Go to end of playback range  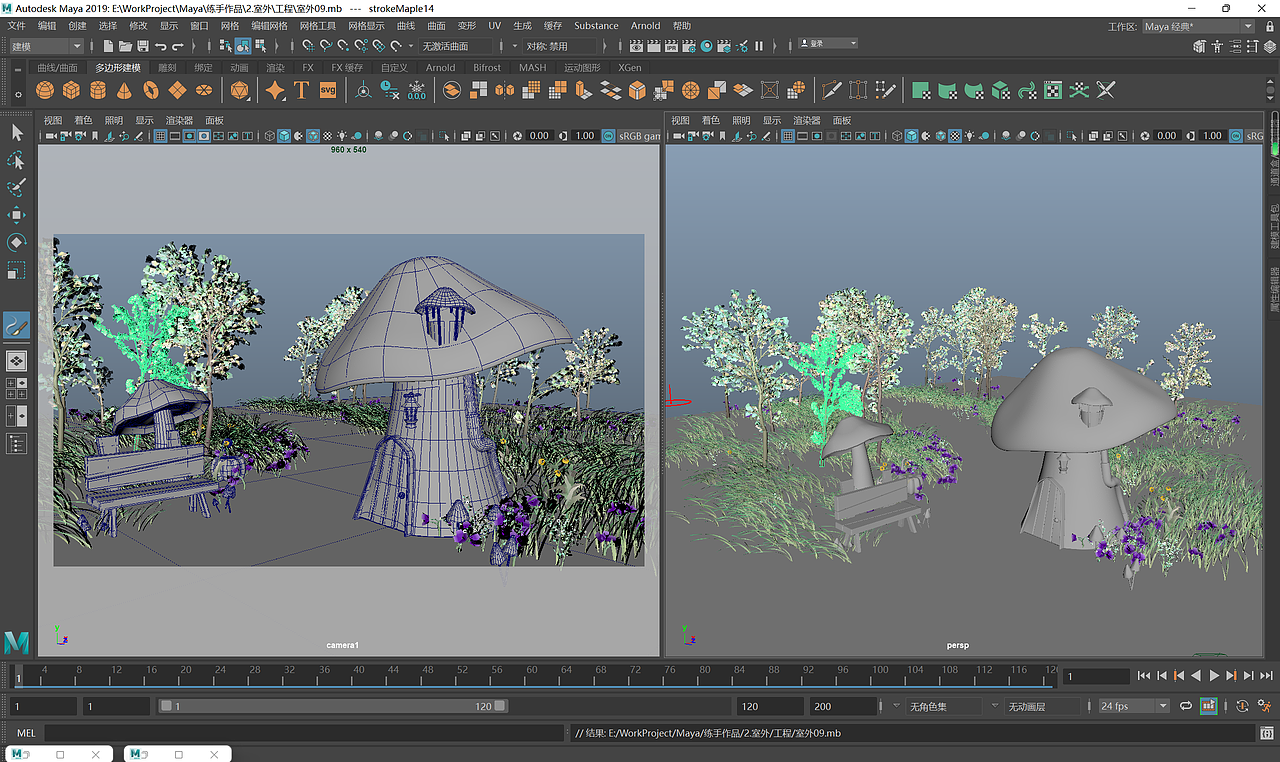click(1266, 676)
